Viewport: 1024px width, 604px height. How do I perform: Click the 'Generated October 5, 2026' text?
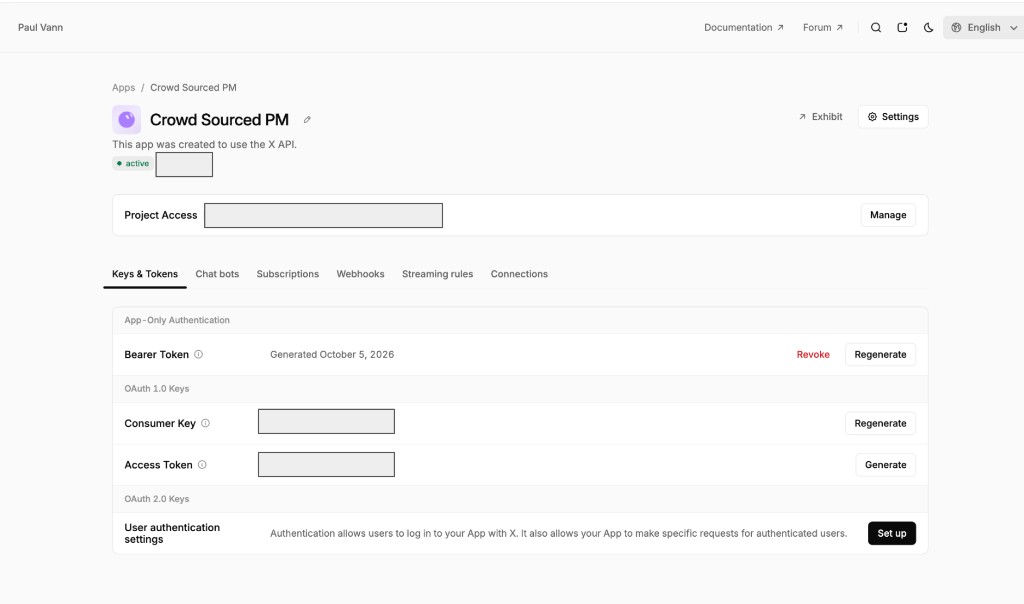click(332, 355)
